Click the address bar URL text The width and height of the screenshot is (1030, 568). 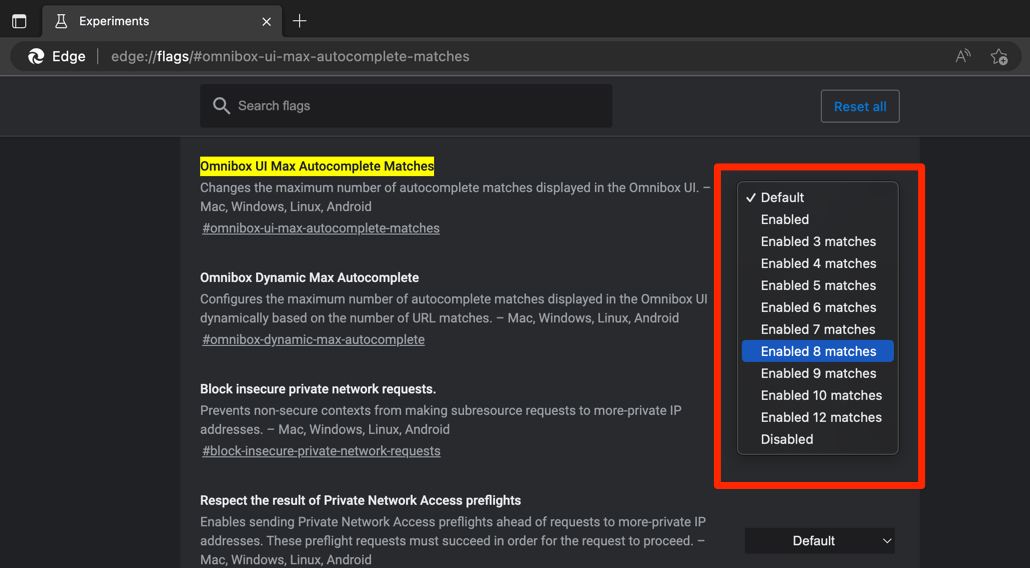tap(290, 57)
